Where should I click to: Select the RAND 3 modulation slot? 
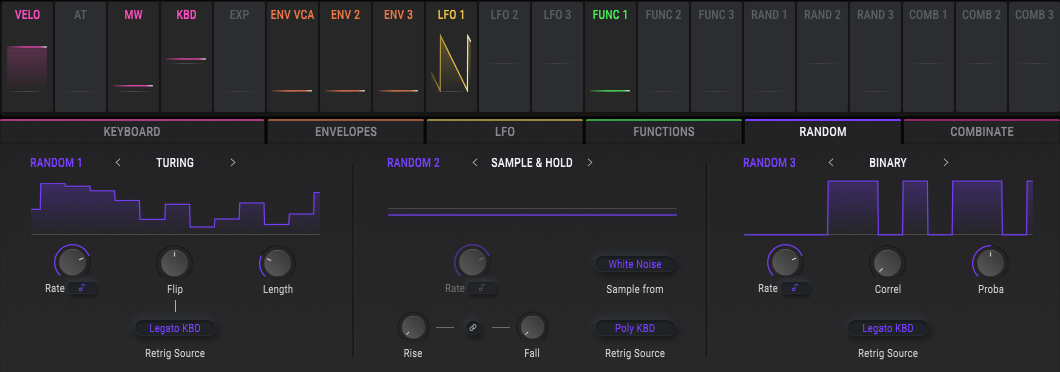click(875, 57)
